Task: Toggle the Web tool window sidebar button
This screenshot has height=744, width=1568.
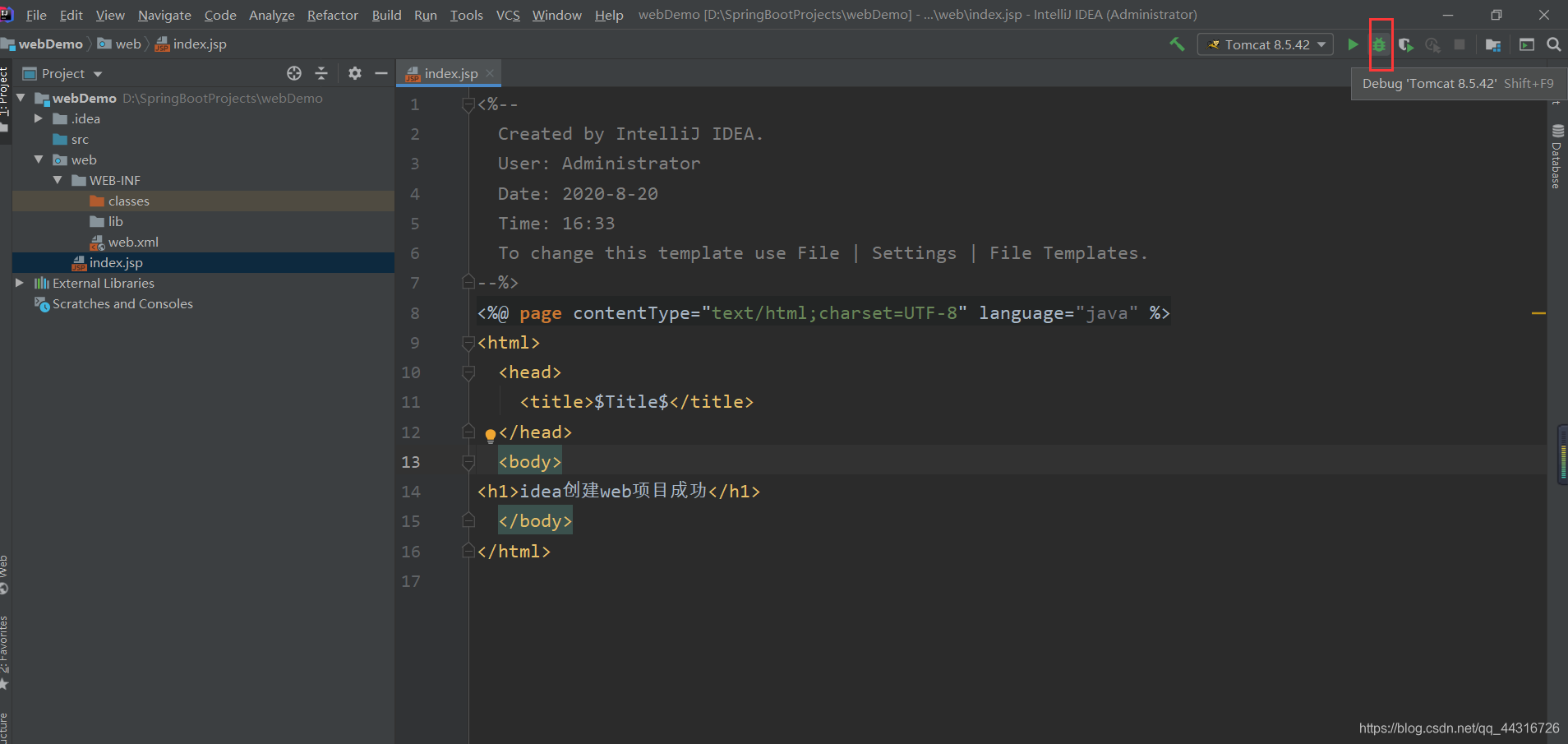Action: pyautogui.click(x=4, y=574)
